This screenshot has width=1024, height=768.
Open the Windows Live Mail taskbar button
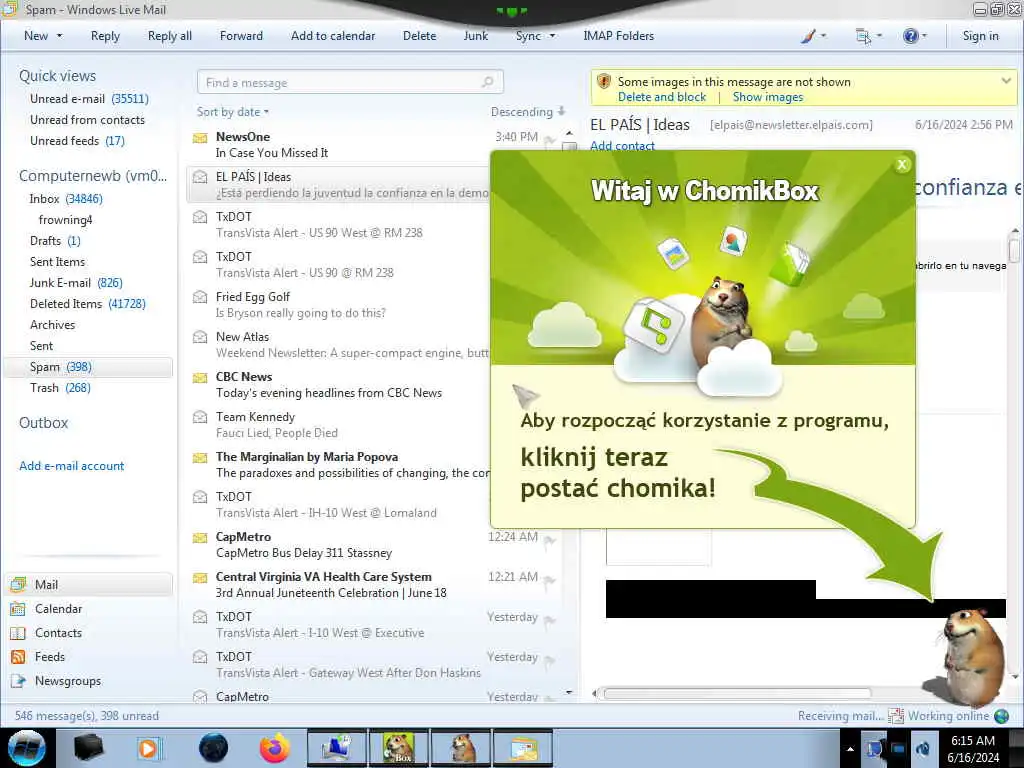(523, 748)
